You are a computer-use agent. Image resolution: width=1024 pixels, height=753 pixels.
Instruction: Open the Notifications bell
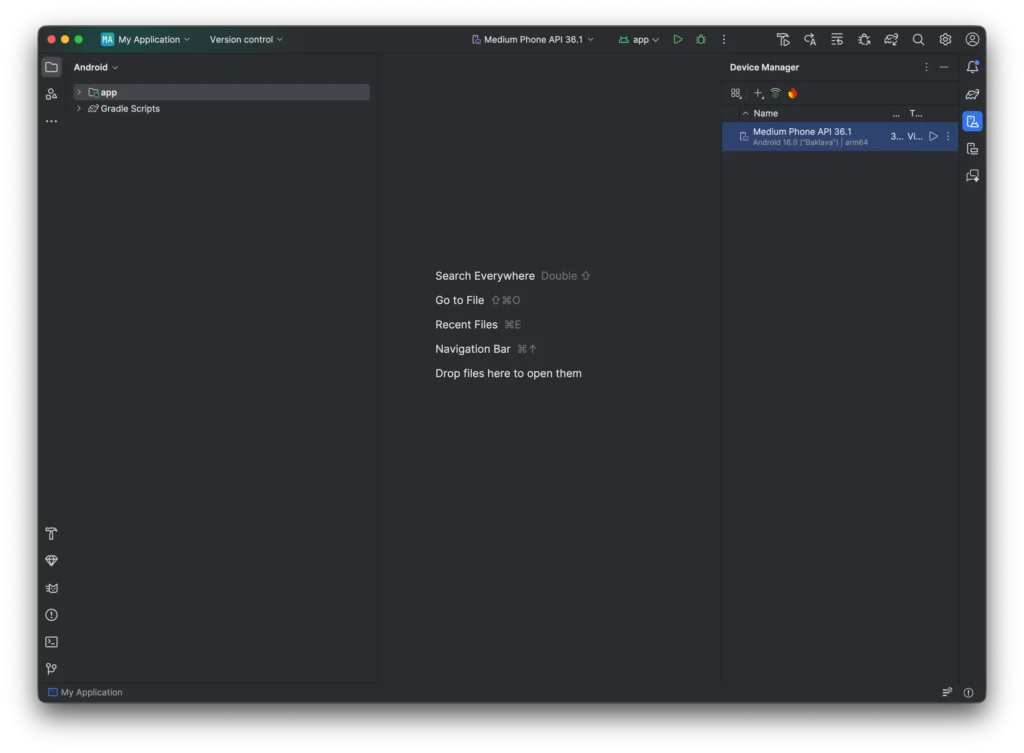972,67
